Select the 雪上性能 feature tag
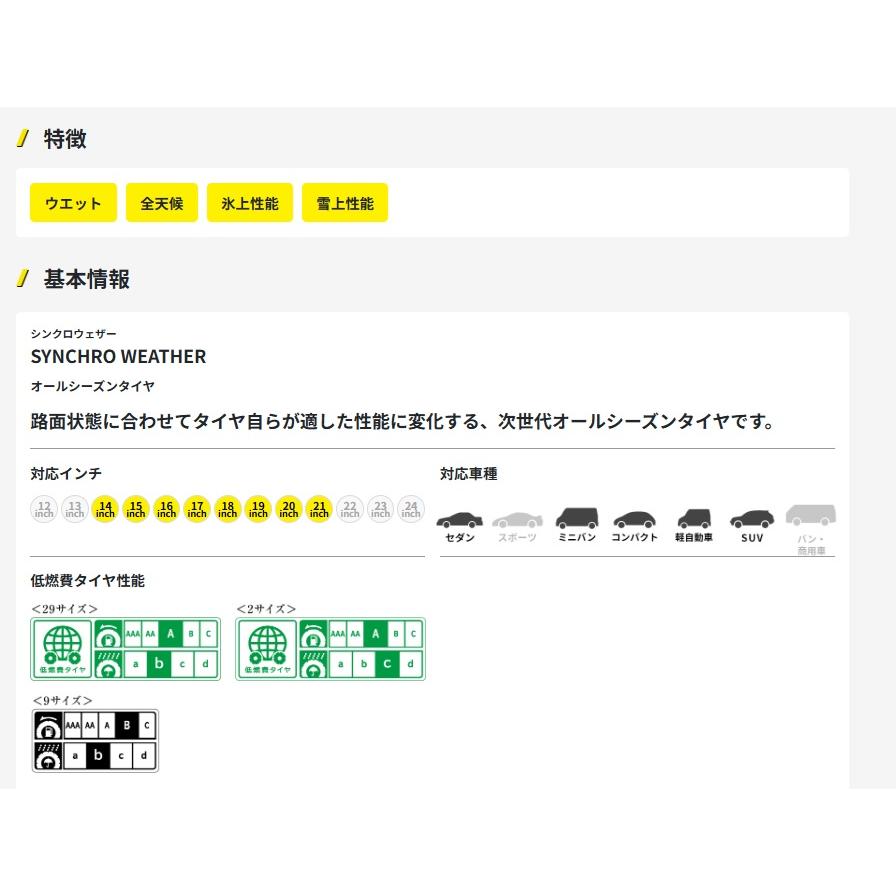This screenshot has width=896, height=896. click(345, 203)
